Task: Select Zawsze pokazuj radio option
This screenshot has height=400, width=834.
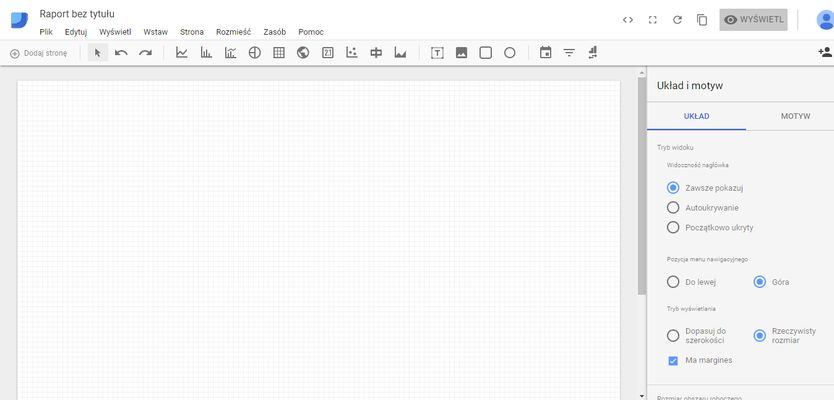Action: tap(673, 187)
